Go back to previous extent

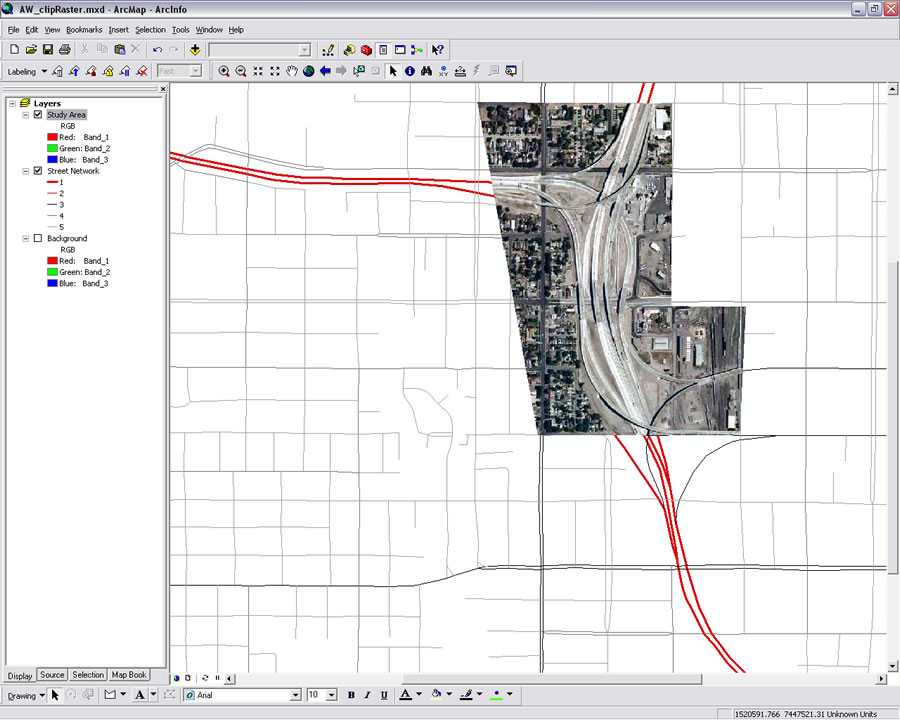click(x=326, y=71)
